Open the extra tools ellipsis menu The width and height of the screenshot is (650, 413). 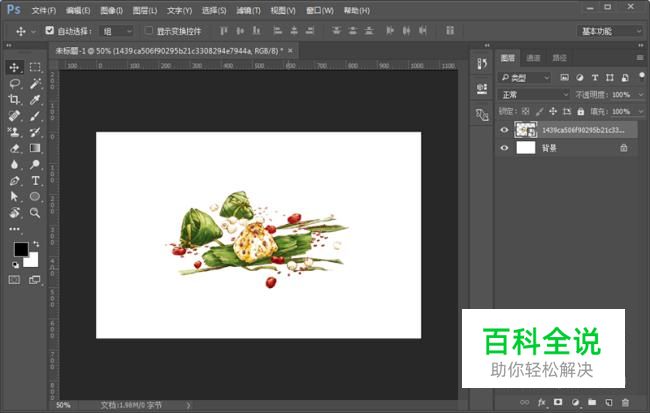coord(14,229)
